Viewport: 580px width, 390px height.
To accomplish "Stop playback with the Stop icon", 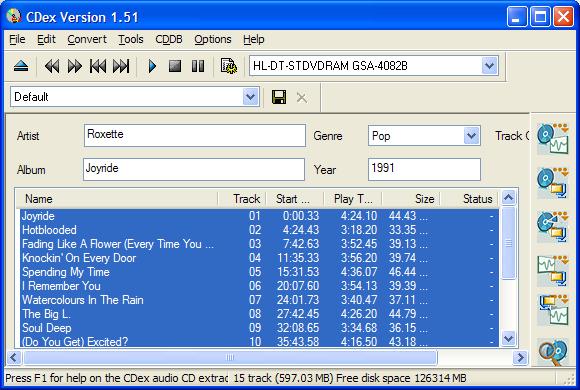I will pos(175,66).
